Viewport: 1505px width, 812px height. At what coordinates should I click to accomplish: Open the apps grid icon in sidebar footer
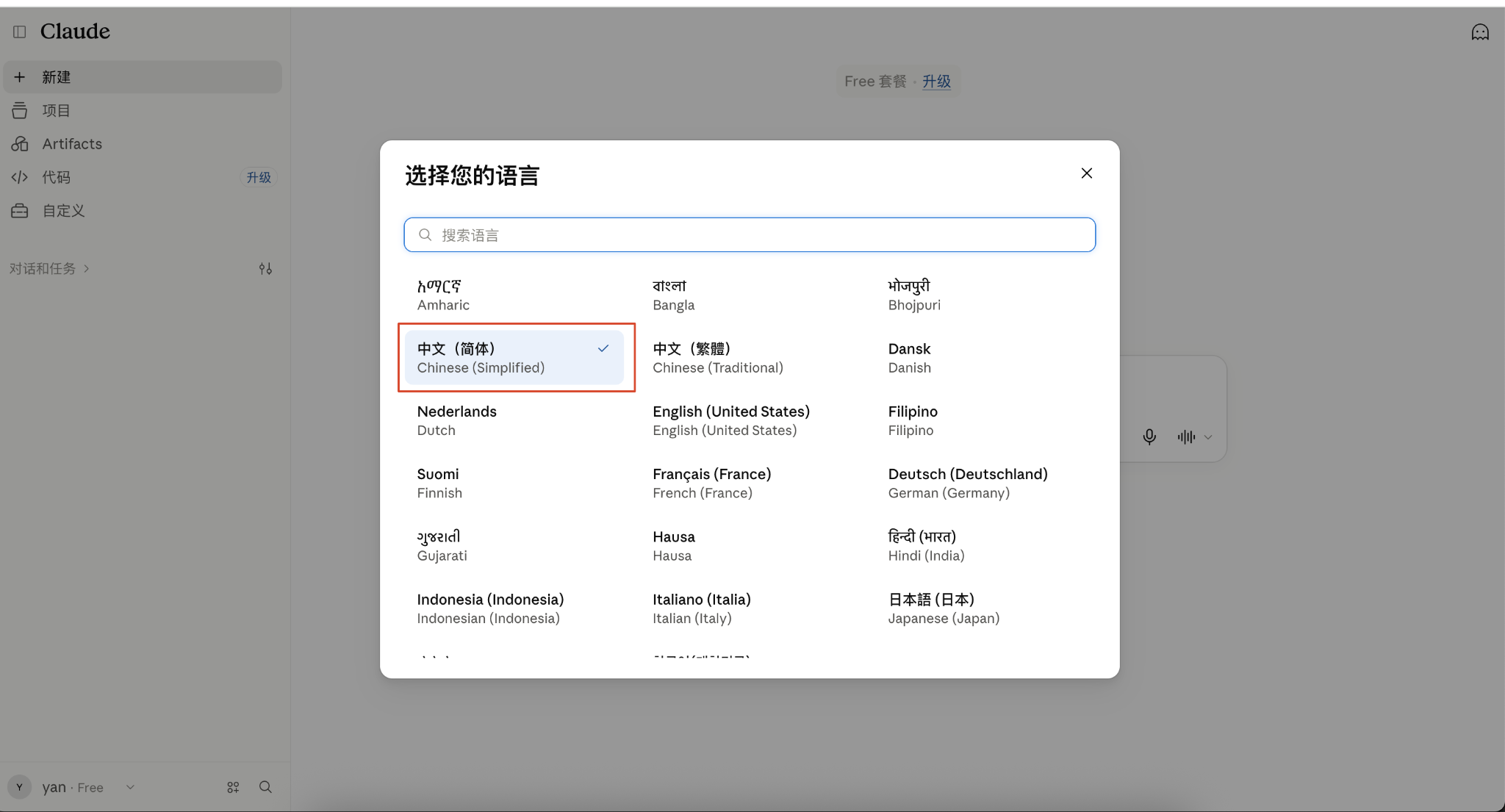pyautogui.click(x=233, y=787)
